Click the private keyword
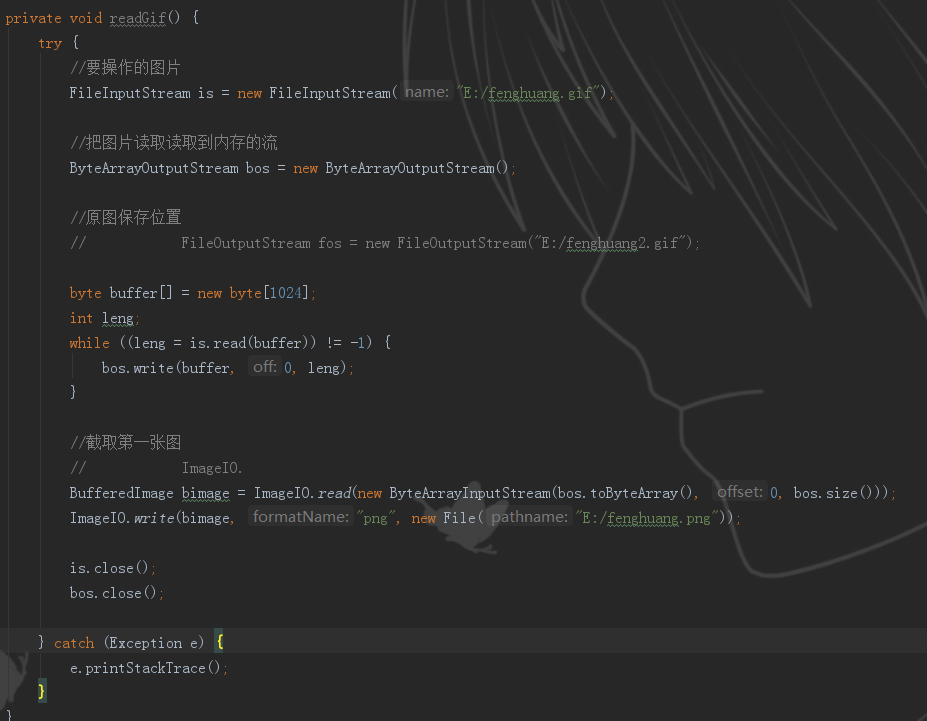The height and width of the screenshot is (721, 927). coord(33,18)
